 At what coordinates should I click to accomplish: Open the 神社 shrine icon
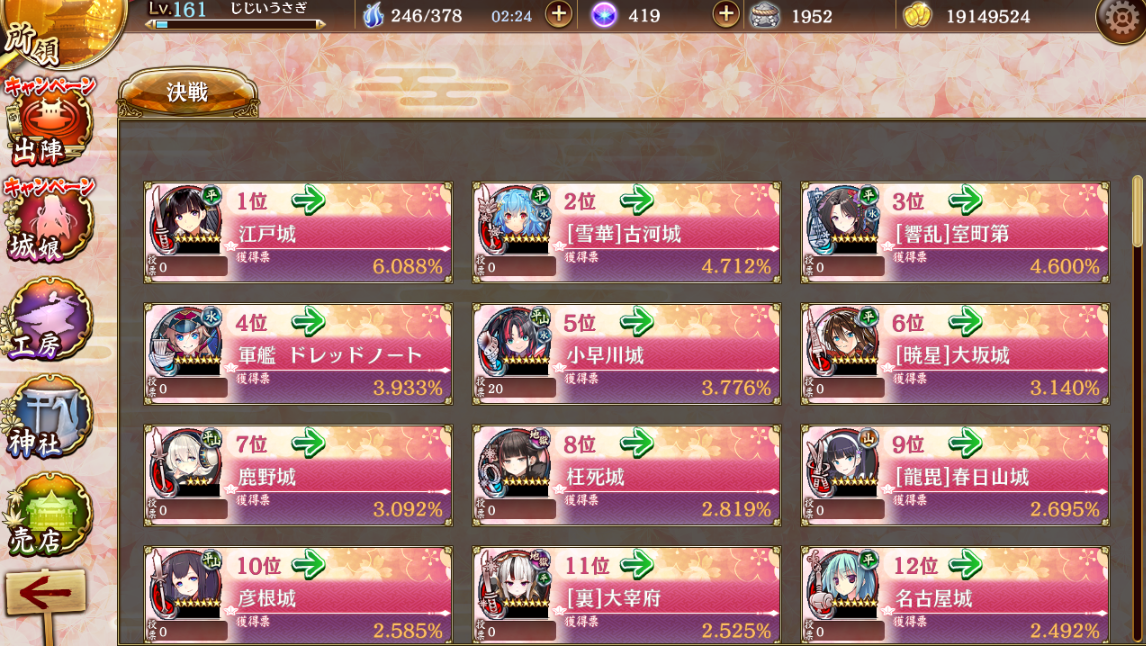point(49,417)
